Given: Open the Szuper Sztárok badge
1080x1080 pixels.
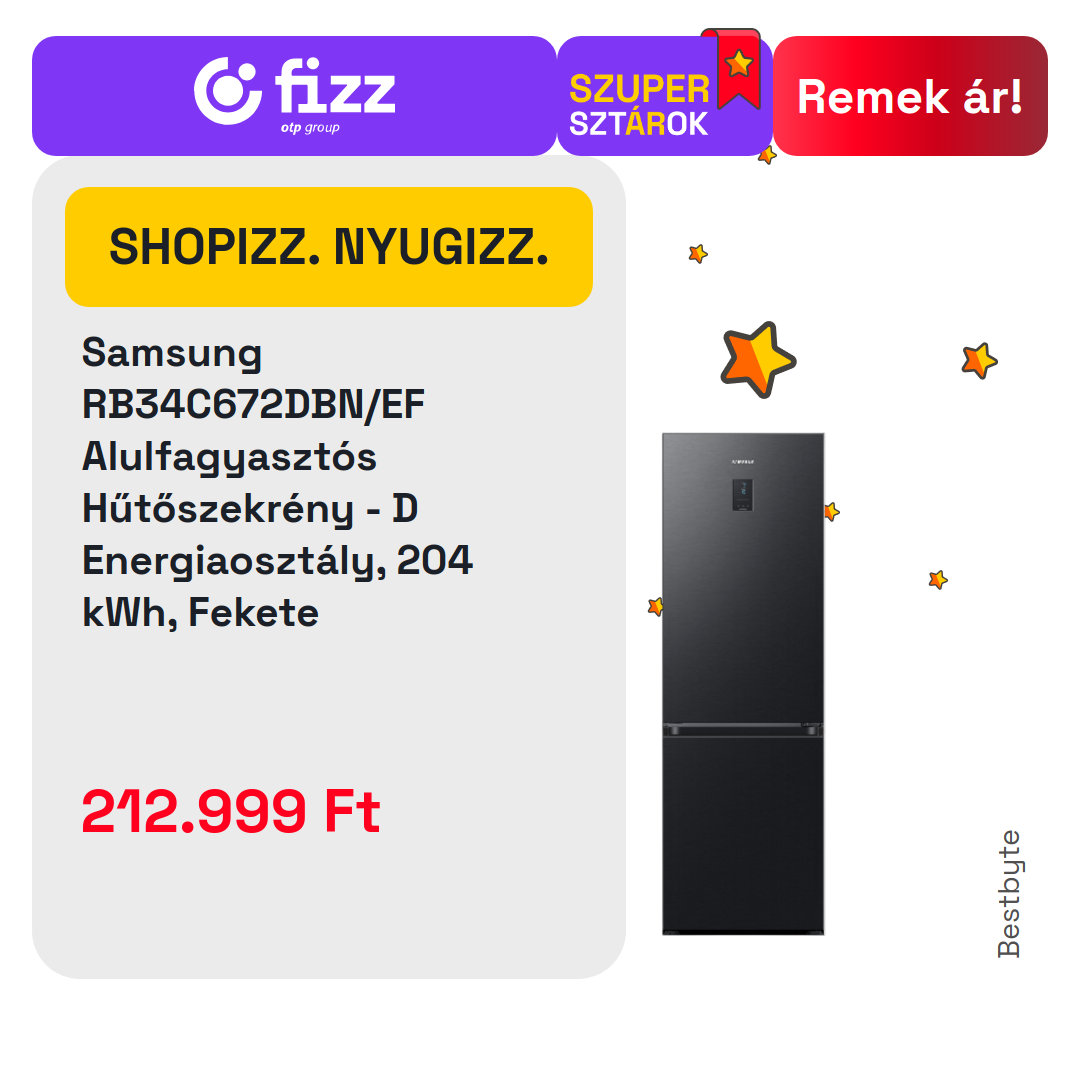Looking at the screenshot, I should coord(664,96).
